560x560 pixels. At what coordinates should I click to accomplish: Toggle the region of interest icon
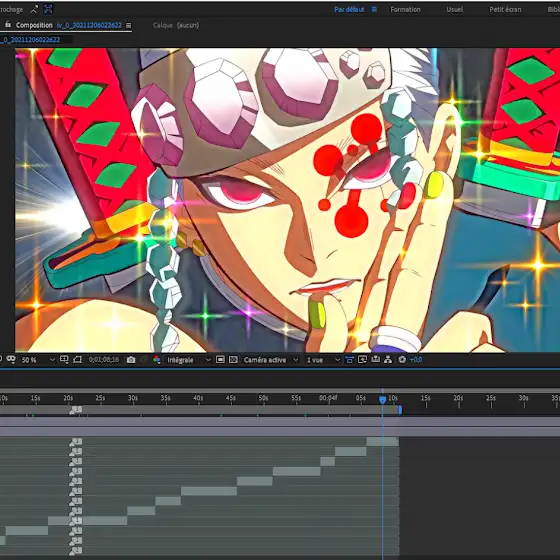point(220,359)
